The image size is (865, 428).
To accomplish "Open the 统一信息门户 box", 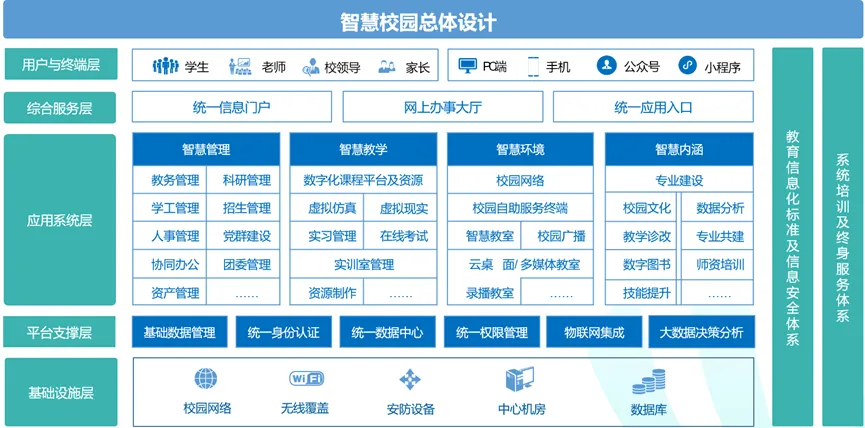I will click(x=231, y=107).
